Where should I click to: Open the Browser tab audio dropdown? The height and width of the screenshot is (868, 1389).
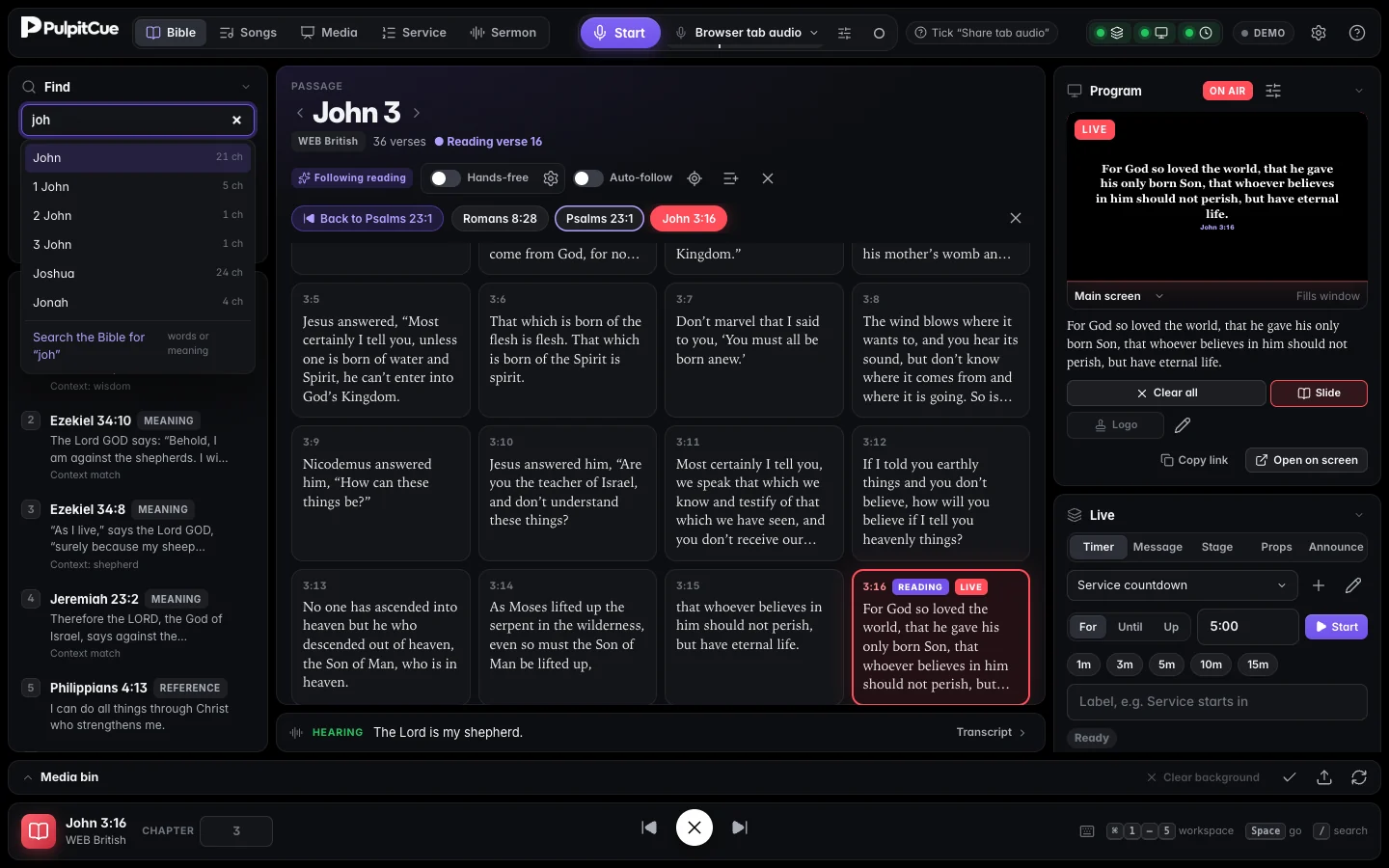pos(748,33)
